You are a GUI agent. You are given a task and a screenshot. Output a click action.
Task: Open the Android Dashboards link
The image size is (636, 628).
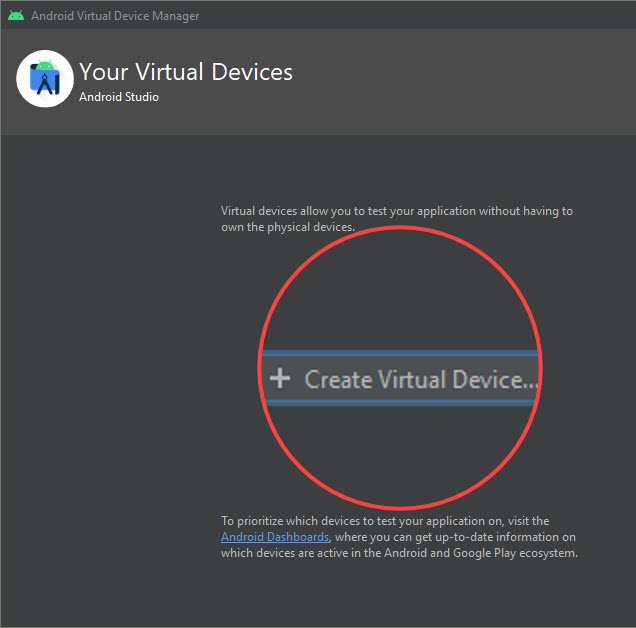pos(274,537)
